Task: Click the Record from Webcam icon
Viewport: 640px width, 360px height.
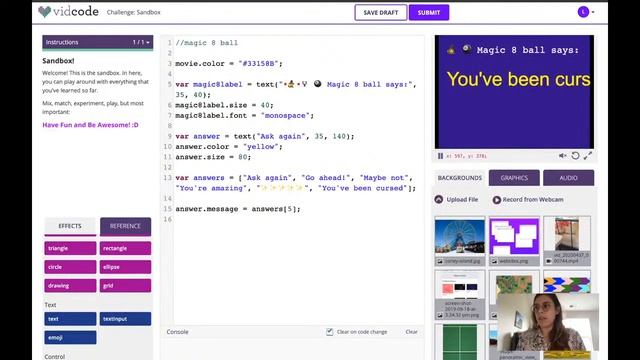Action: 497,200
